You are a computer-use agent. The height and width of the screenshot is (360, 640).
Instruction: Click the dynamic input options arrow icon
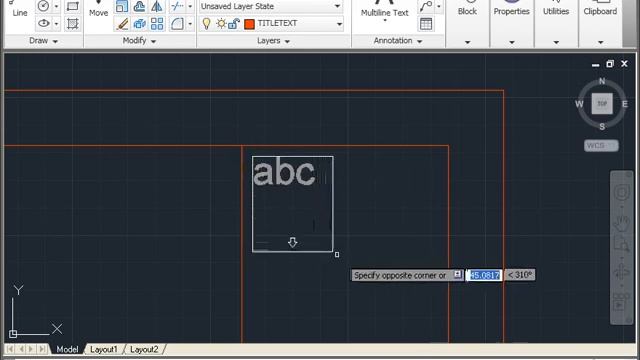click(458, 275)
